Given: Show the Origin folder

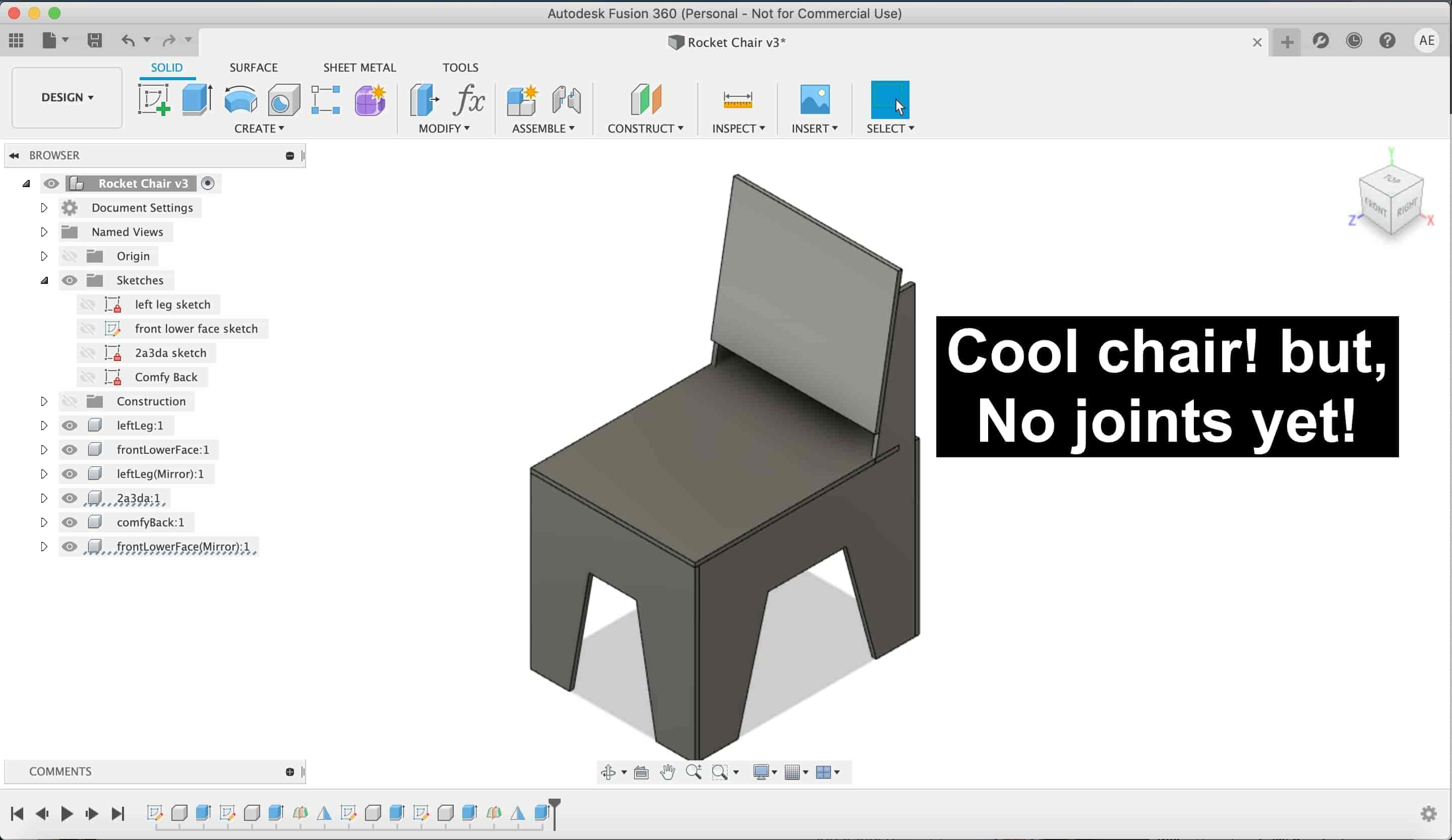Looking at the screenshot, I should click(70, 256).
